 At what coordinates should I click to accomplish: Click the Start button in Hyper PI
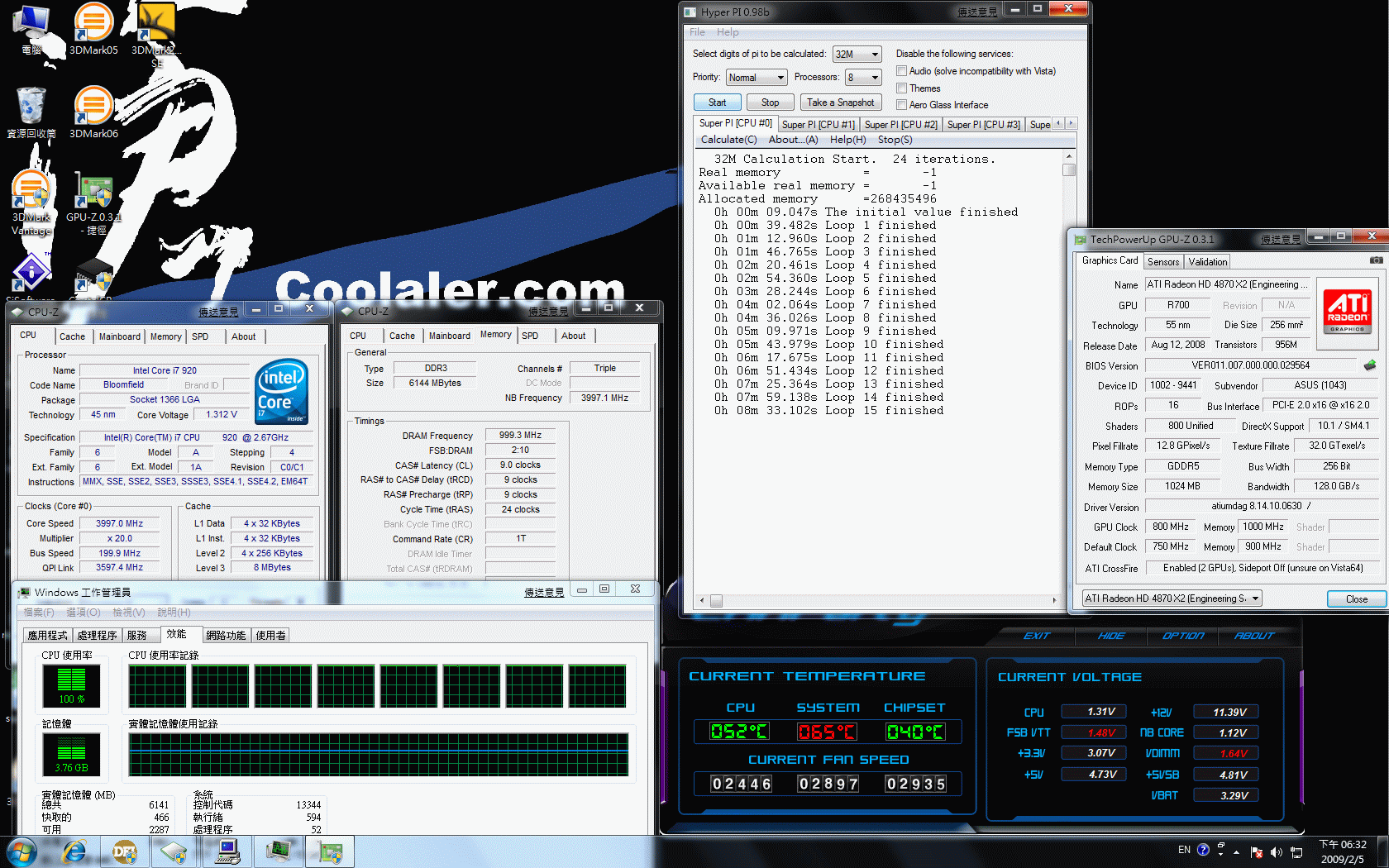click(717, 103)
